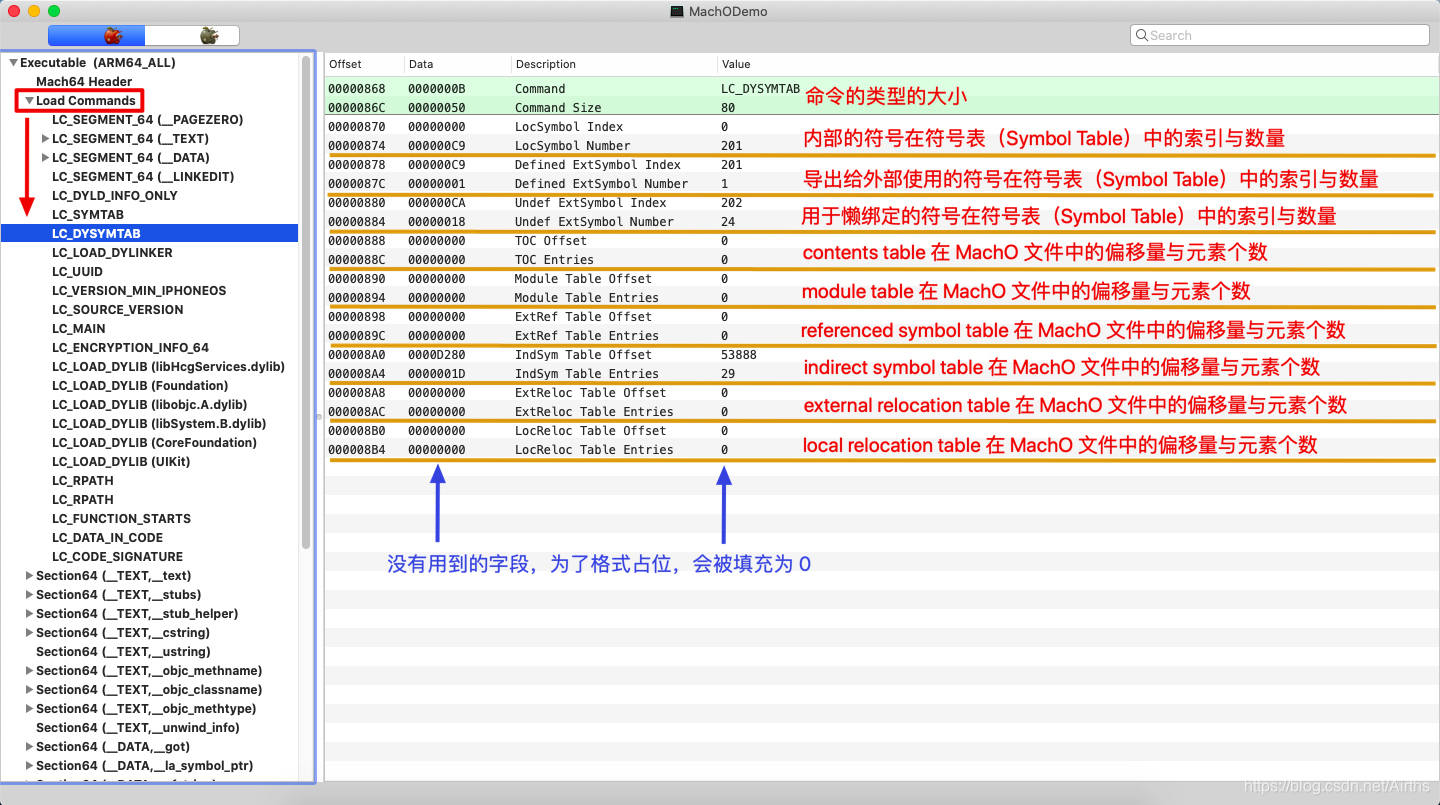
Task: Select the red apple RAW view toggle
Action: click(97, 36)
